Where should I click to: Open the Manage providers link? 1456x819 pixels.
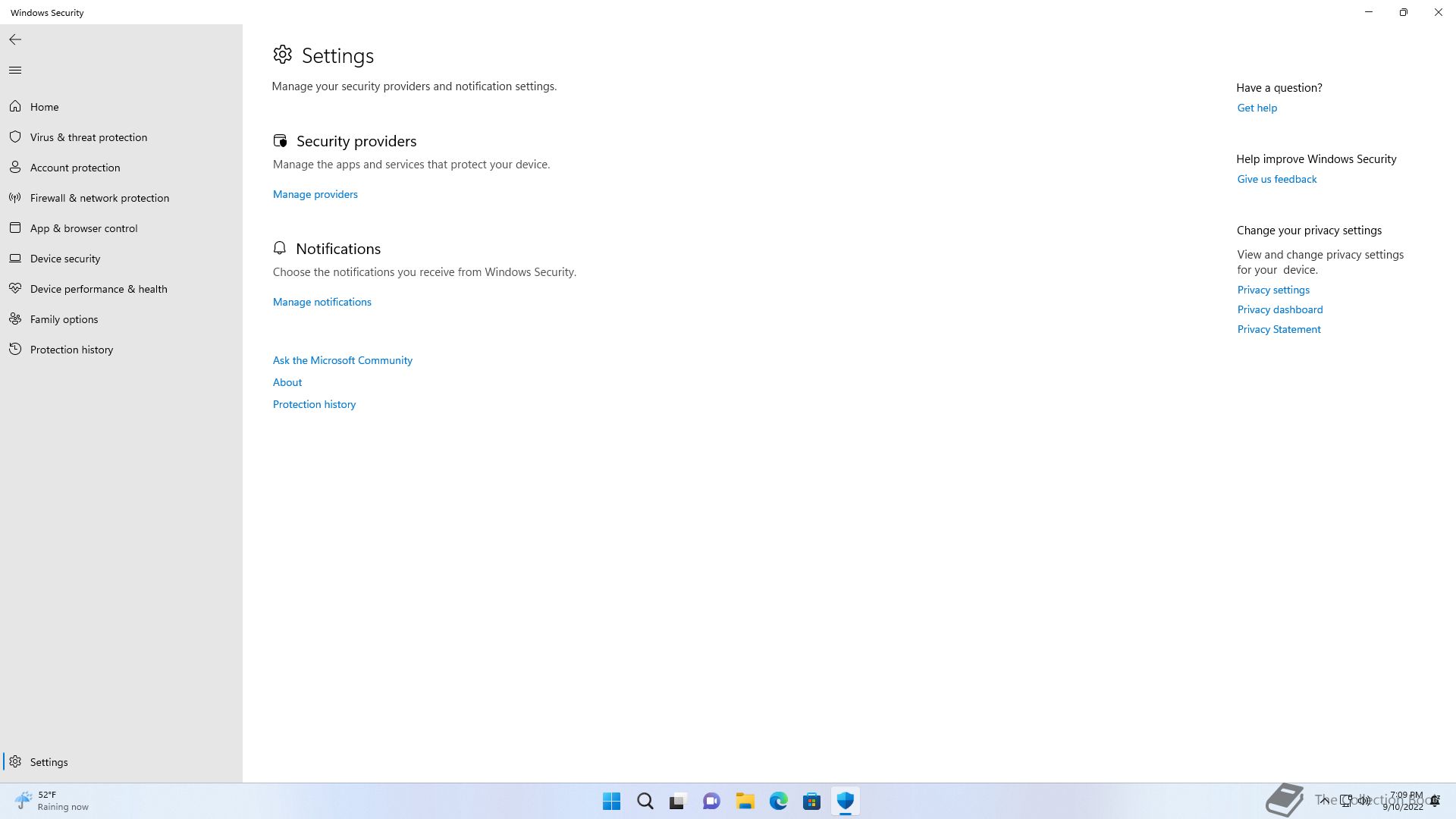click(315, 194)
